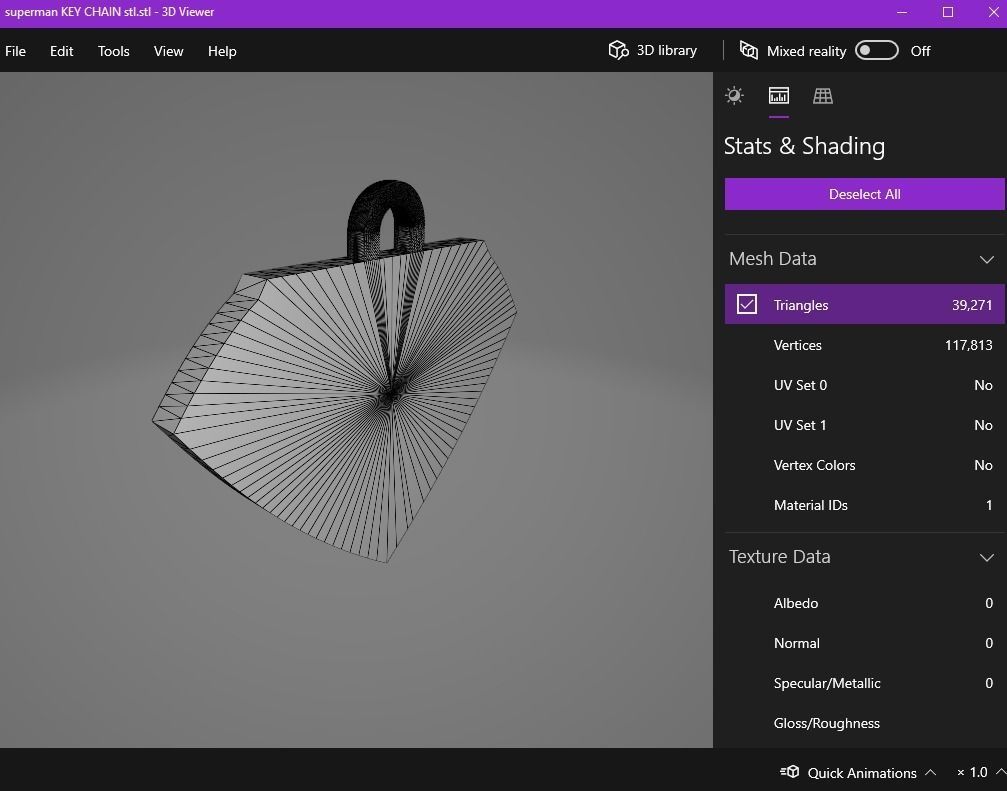Click the Vertices count 117,813

(x=968, y=345)
